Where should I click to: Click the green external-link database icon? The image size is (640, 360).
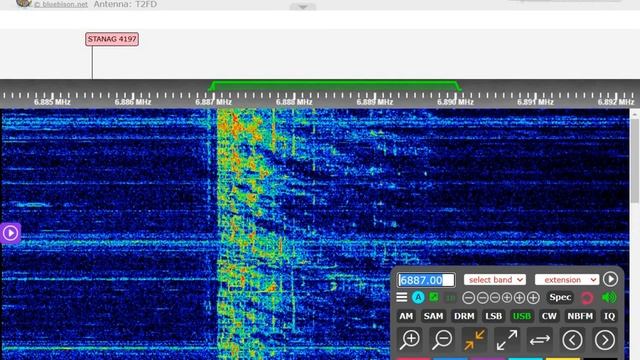click(434, 297)
